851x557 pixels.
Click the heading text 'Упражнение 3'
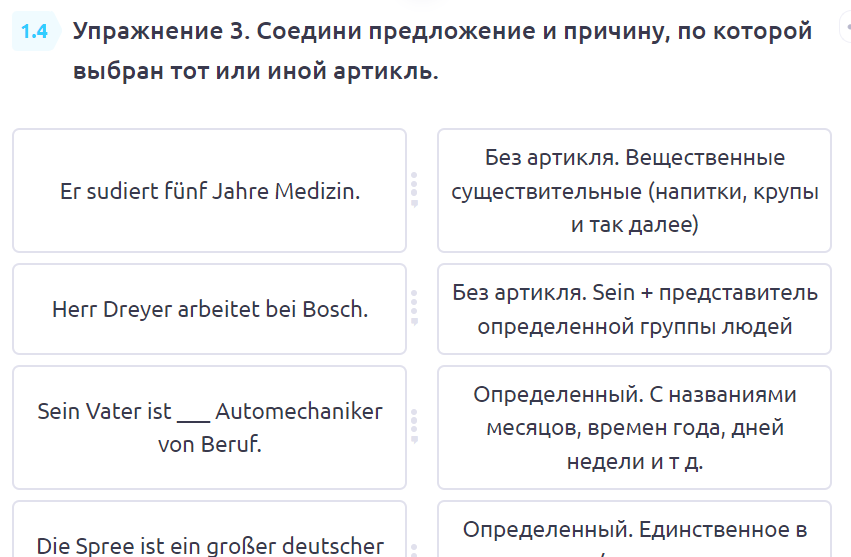(x=158, y=31)
